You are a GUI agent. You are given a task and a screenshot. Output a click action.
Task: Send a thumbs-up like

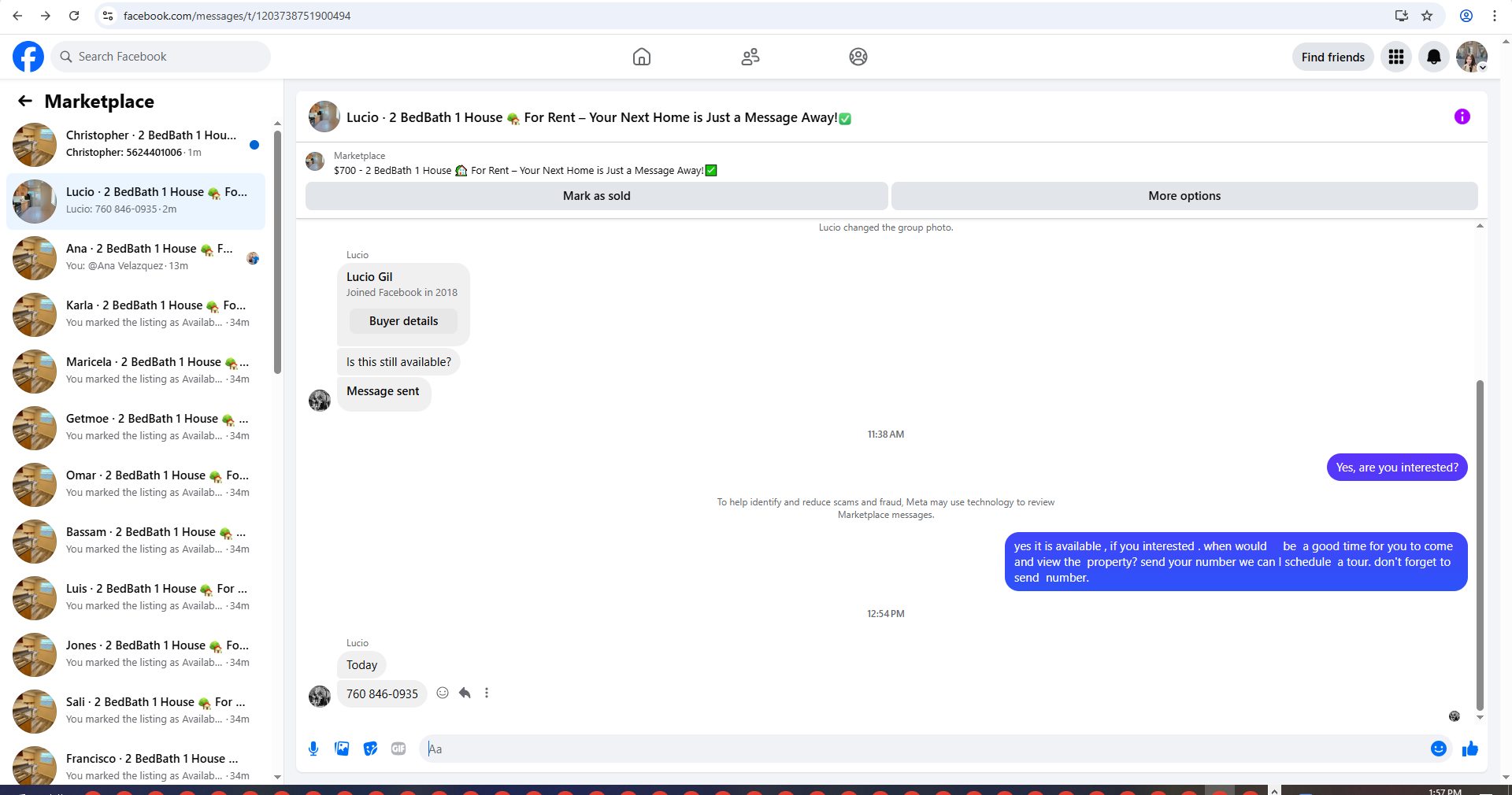(1470, 749)
